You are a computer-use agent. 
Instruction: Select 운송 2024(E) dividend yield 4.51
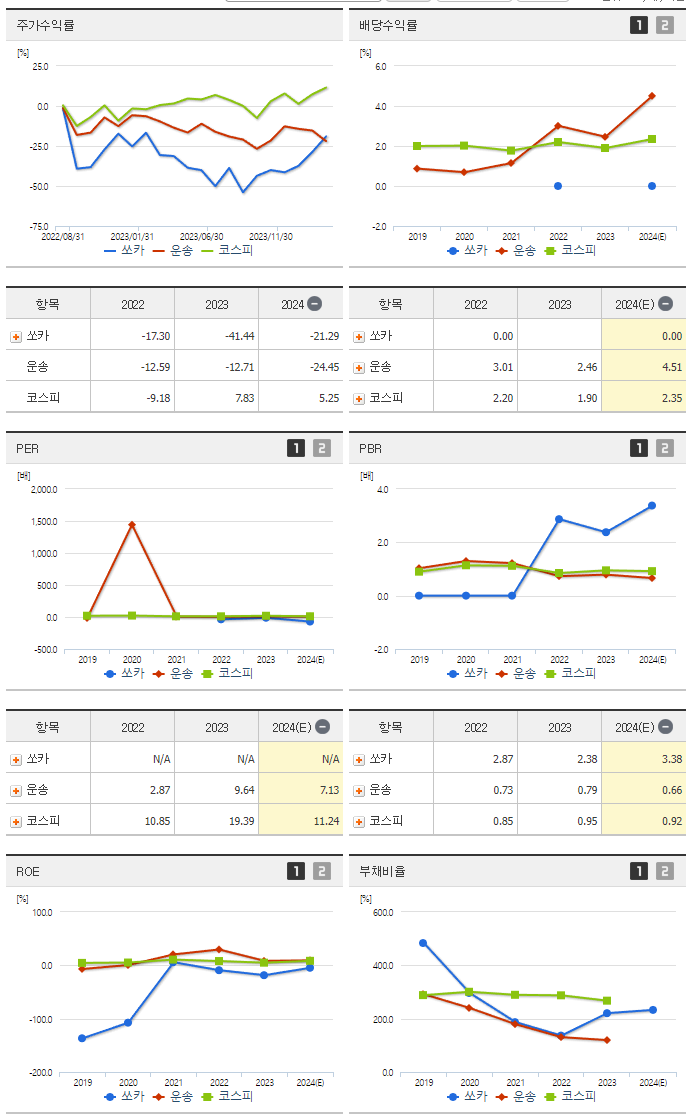point(672,368)
